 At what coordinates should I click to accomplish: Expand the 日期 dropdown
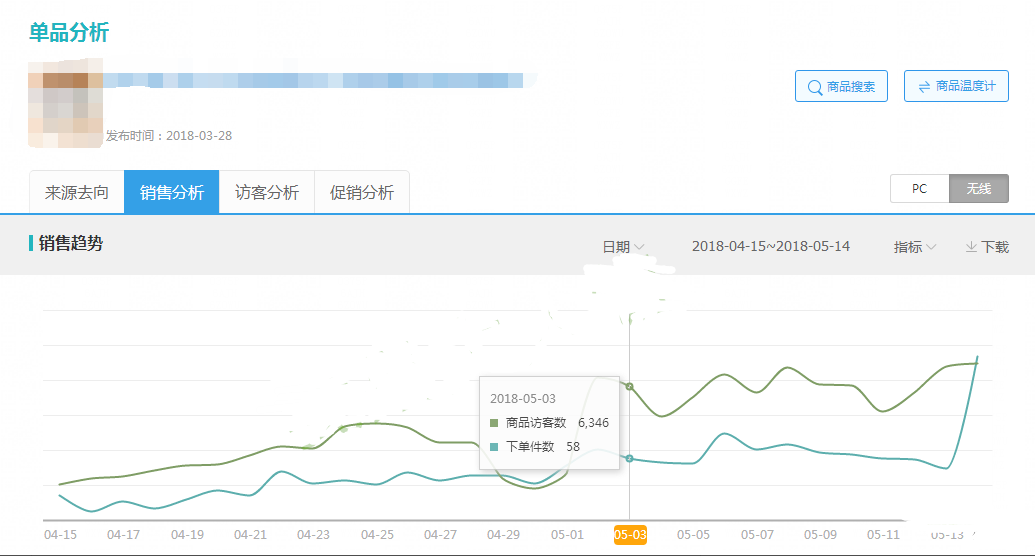pyautogui.click(x=623, y=247)
